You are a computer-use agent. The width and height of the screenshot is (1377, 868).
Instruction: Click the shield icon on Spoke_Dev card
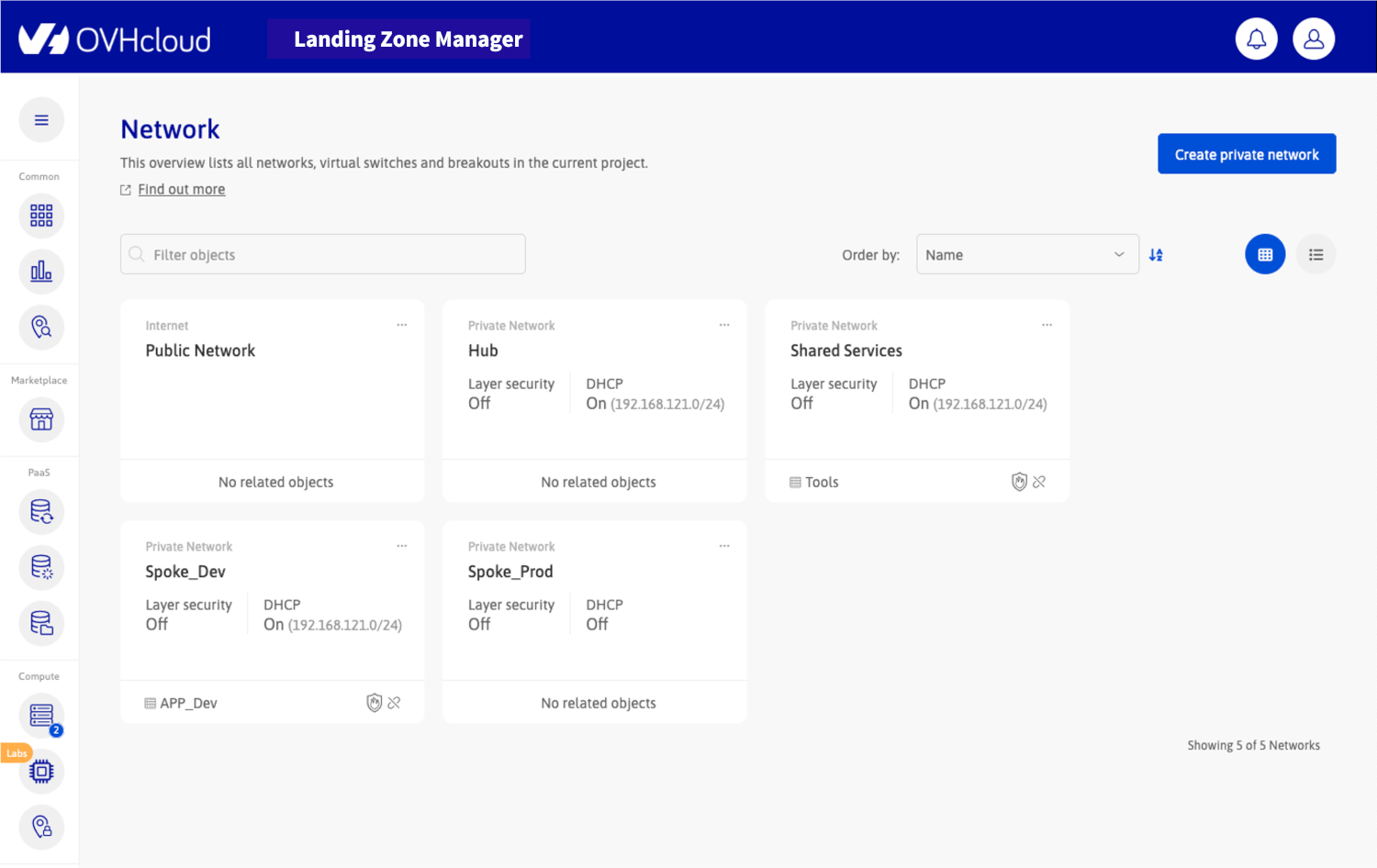[374, 703]
